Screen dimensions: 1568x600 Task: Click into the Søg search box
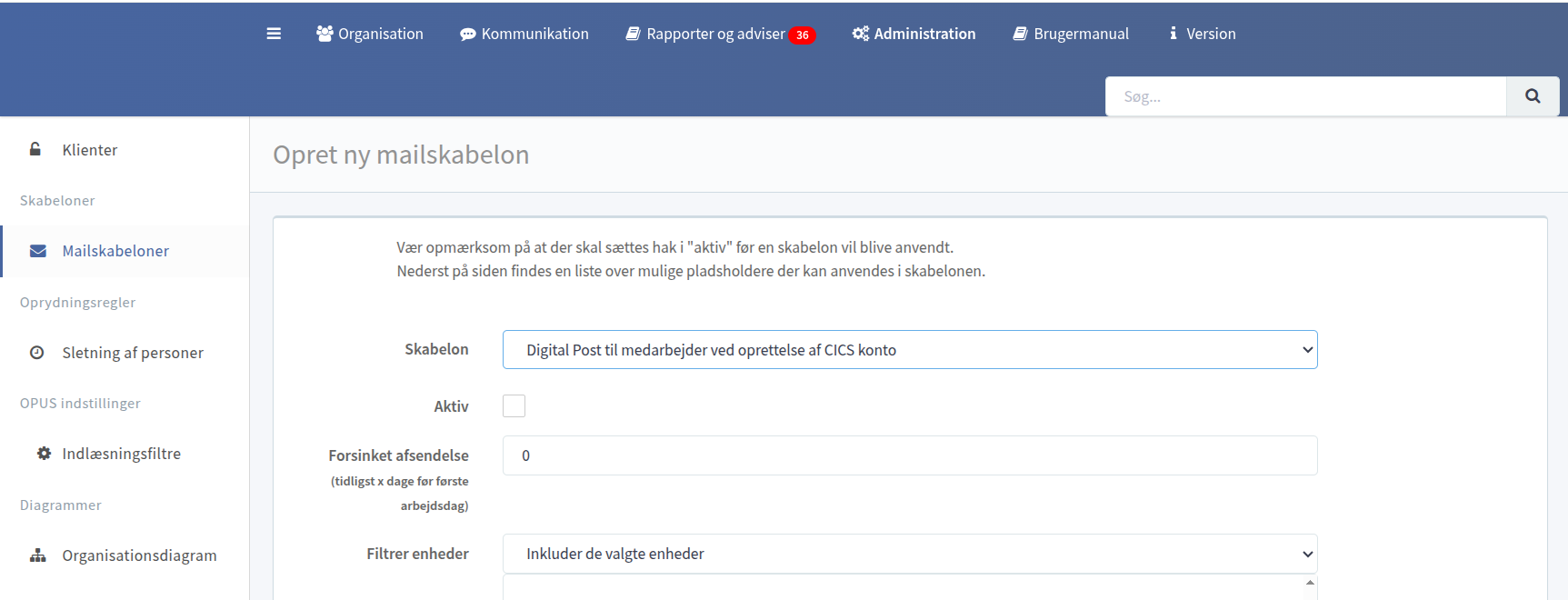[1305, 96]
